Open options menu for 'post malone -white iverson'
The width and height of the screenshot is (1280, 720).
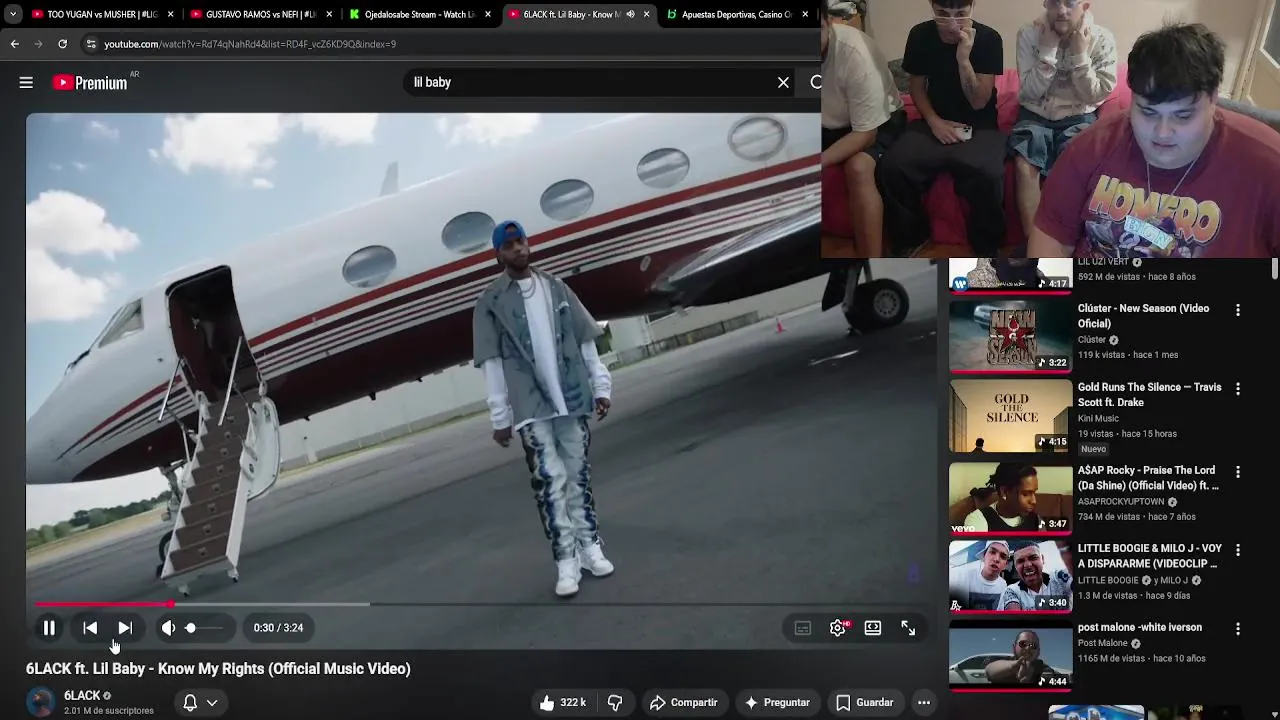click(x=1238, y=629)
